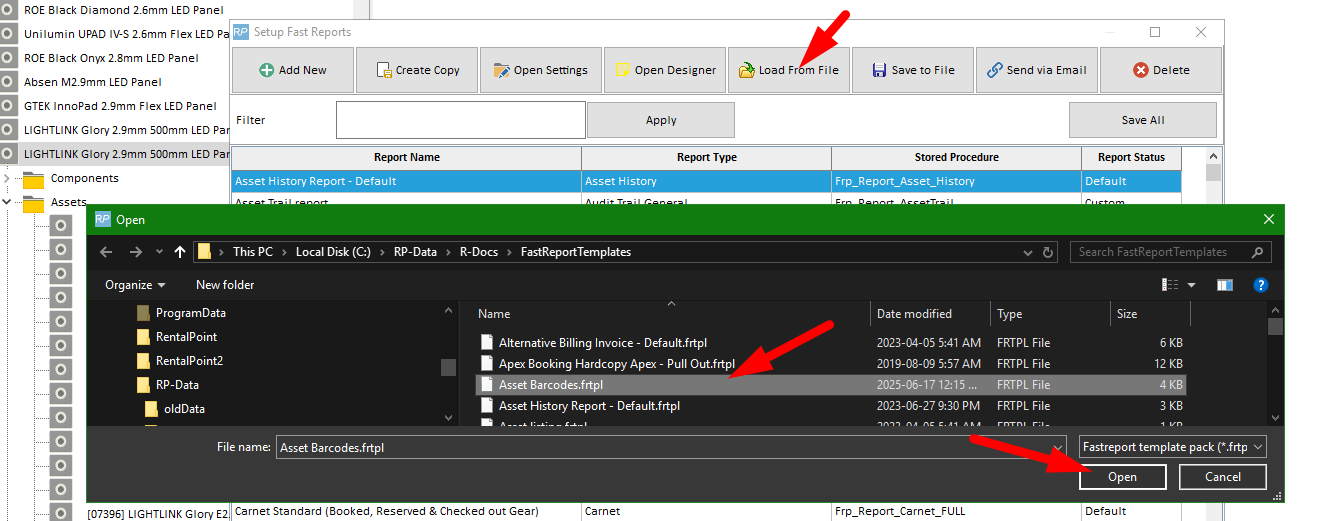This screenshot has height=521, width=1319.
Task: Sort by the Report Name column header
Action: pyautogui.click(x=406, y=158)
